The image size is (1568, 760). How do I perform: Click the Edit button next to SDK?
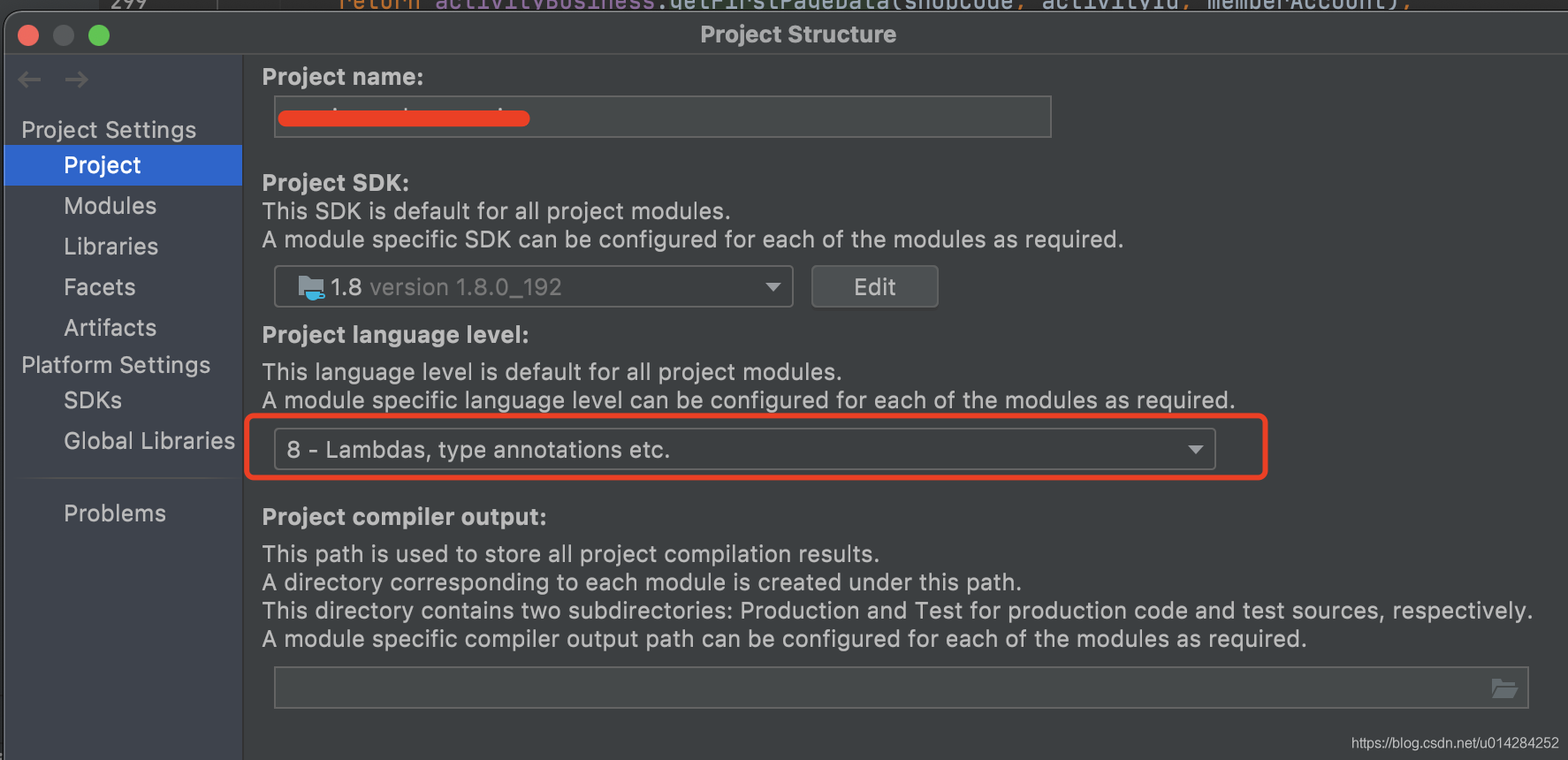[873, 286]
